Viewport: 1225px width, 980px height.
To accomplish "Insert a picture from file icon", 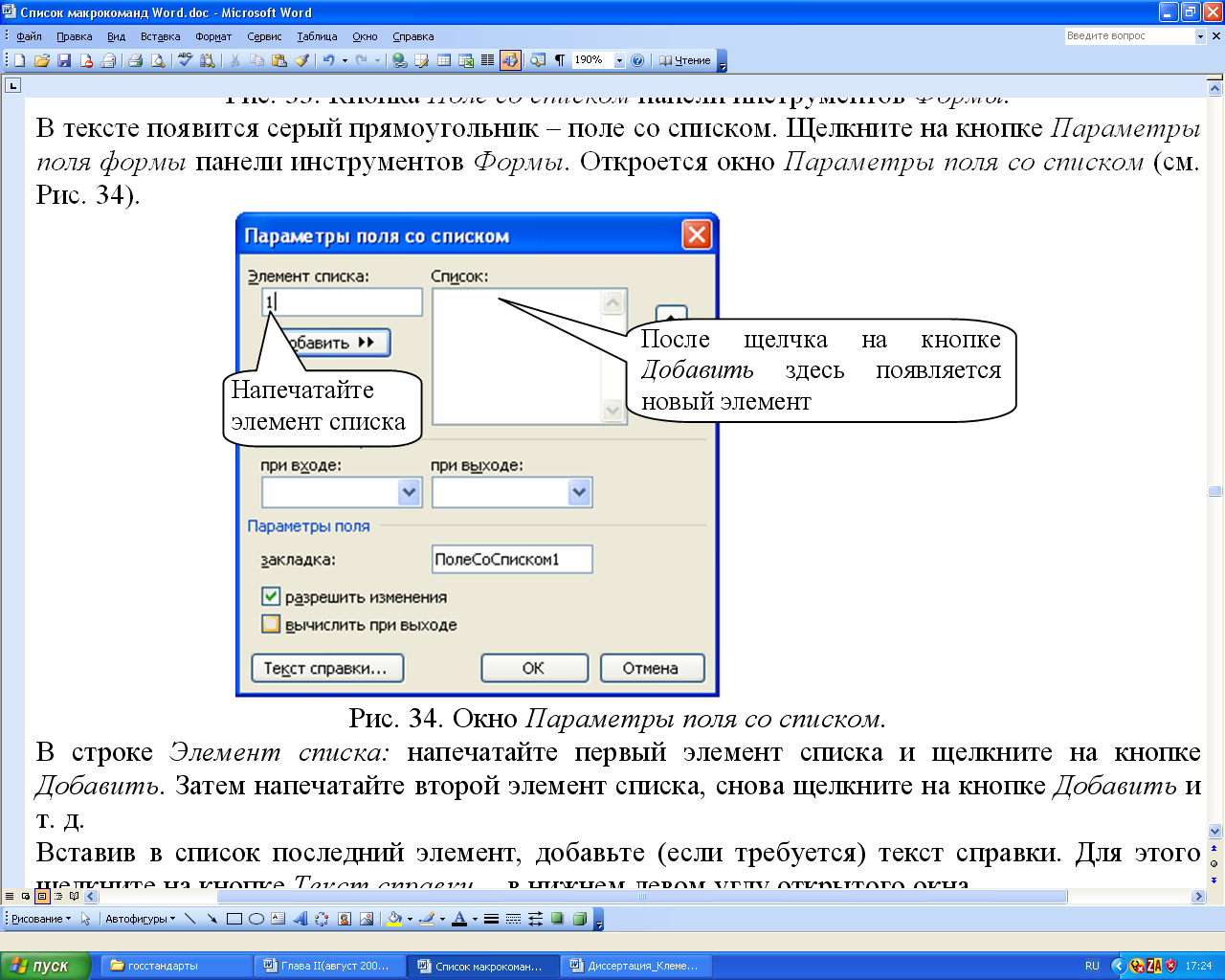I will 366,919.
